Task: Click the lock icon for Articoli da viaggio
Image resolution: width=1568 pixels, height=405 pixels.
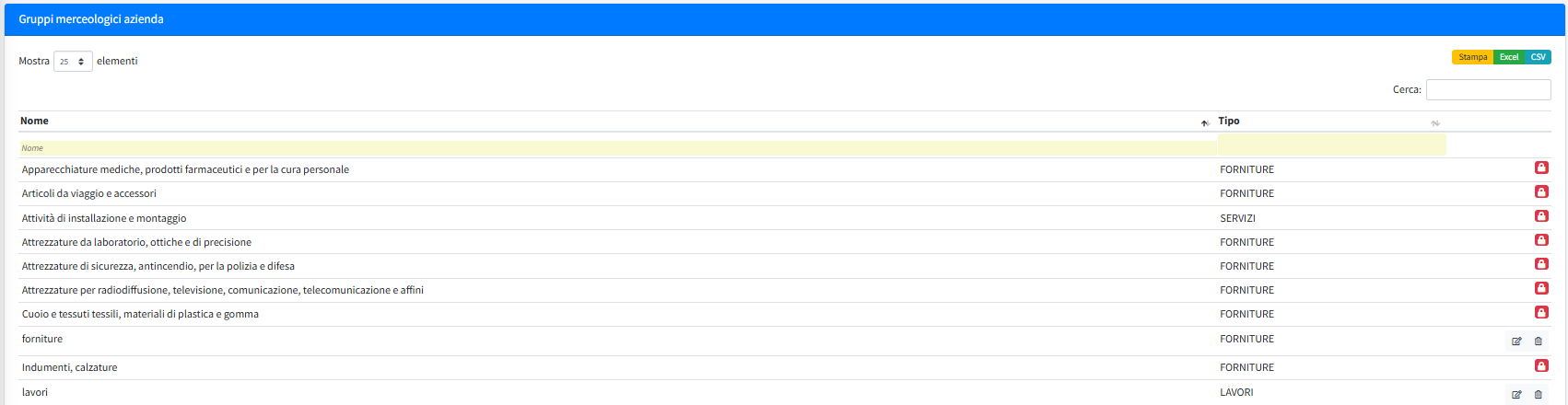Action: (1540, 191)
